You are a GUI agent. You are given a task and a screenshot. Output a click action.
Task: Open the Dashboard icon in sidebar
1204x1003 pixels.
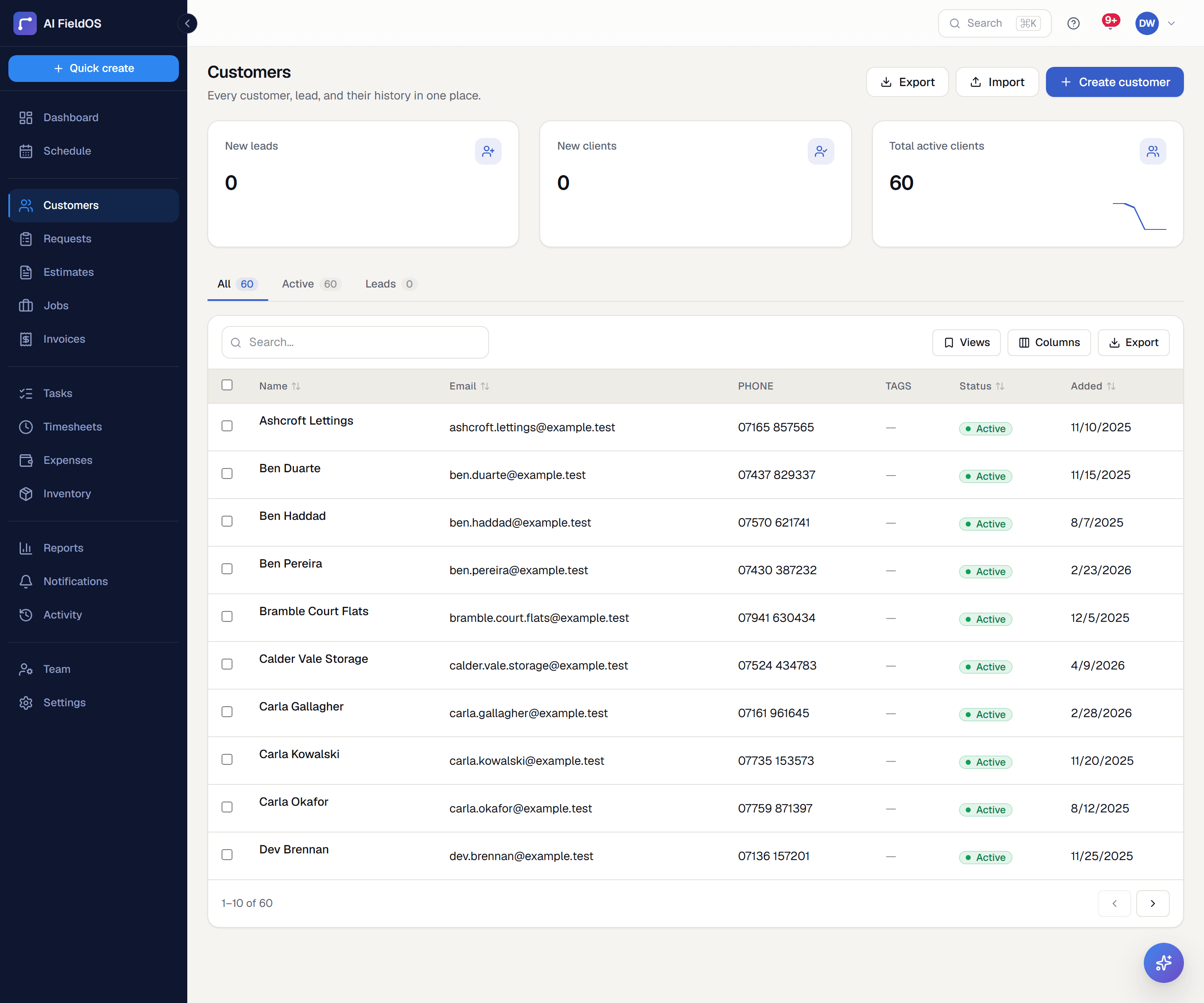26,117
